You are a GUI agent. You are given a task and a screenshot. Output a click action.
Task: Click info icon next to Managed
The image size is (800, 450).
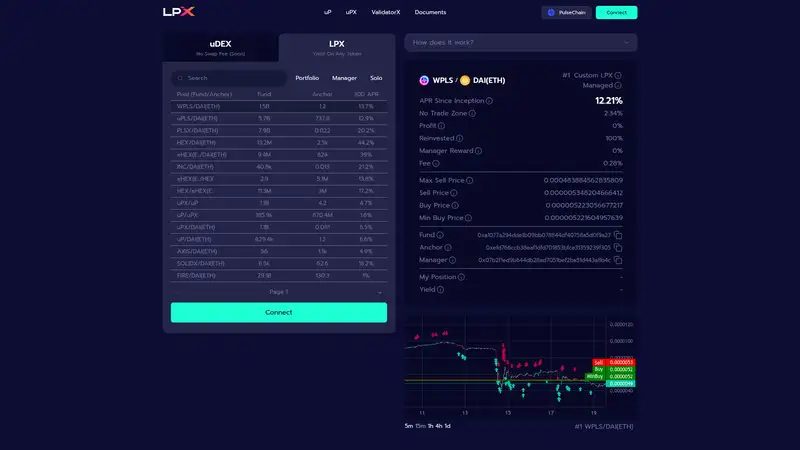click(618, 85)
